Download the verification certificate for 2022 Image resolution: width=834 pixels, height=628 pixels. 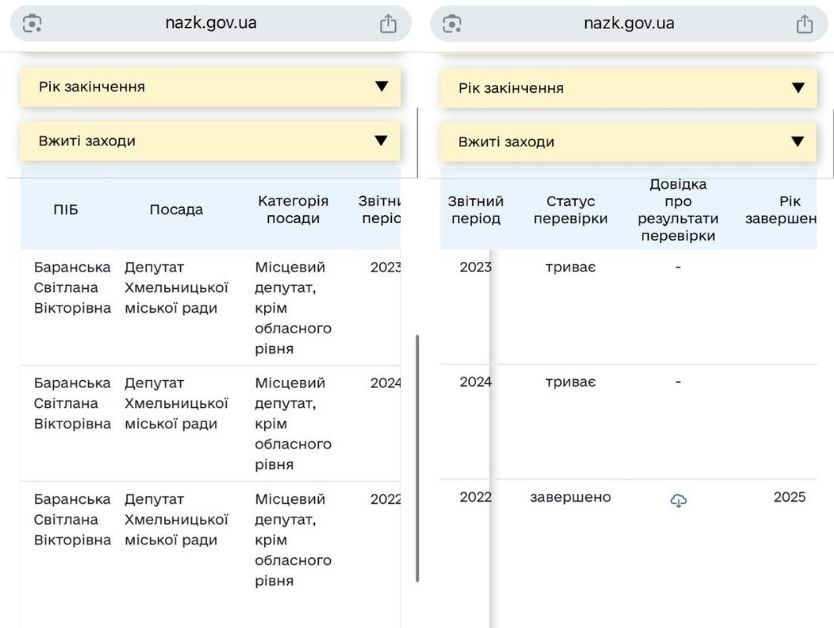click(x=678, y=500)
